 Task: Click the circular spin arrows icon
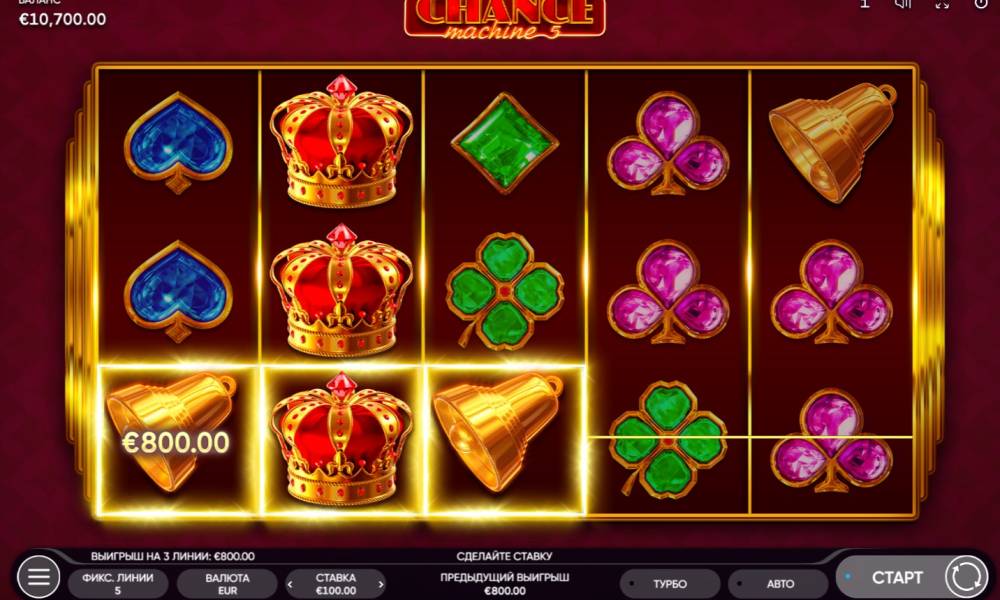pyautogui.click(x=966, y=577)
